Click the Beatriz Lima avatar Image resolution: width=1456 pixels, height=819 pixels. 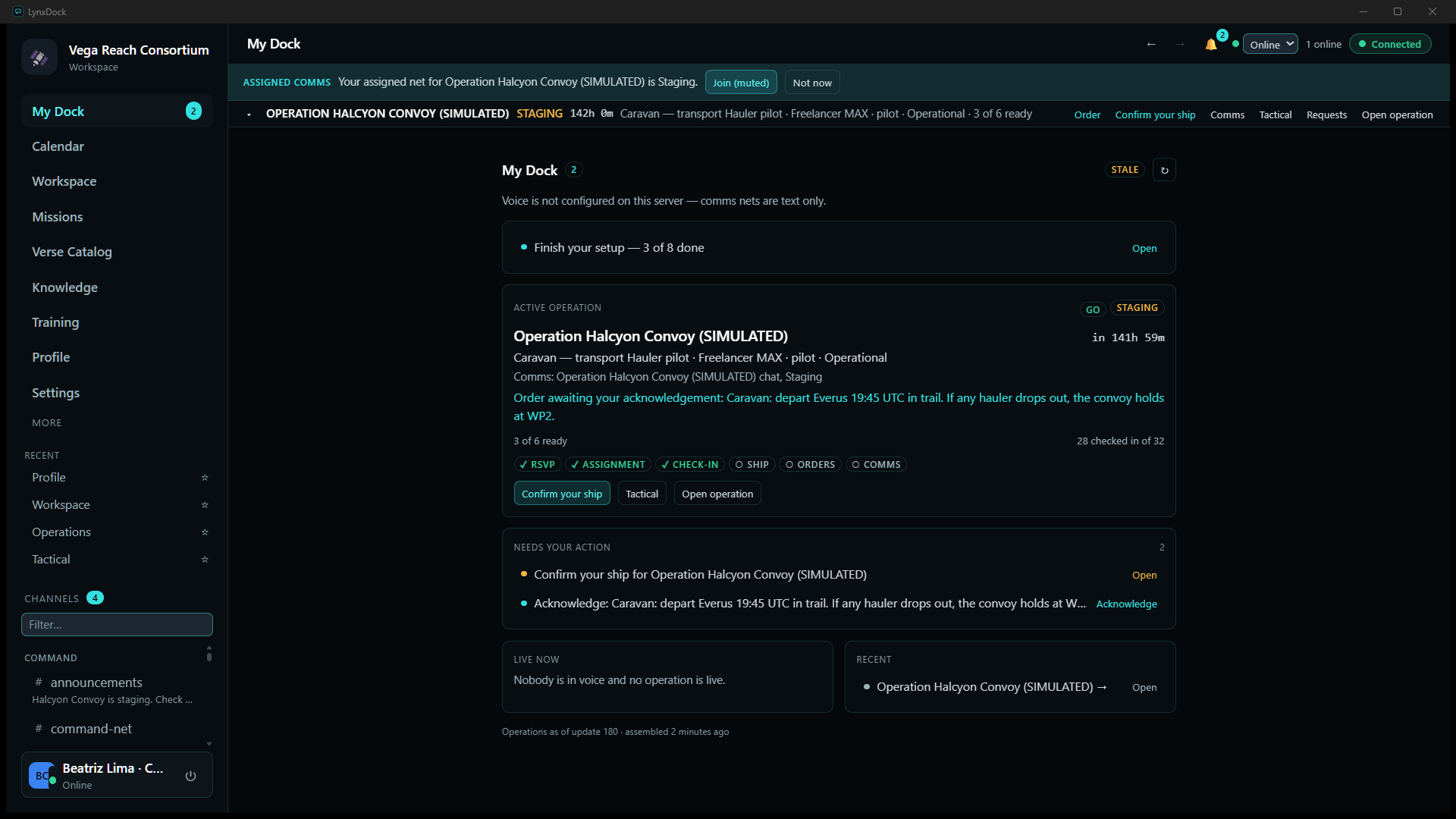(42, 775)
